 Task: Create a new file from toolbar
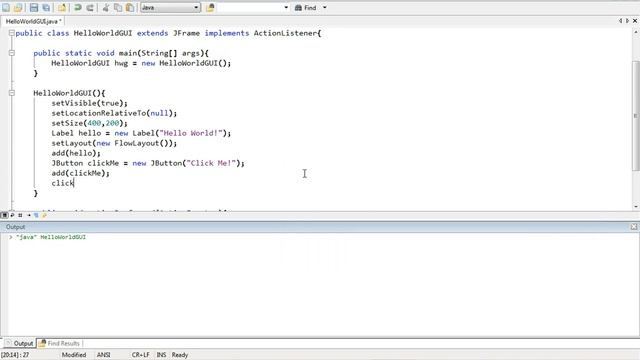(6, 7)
